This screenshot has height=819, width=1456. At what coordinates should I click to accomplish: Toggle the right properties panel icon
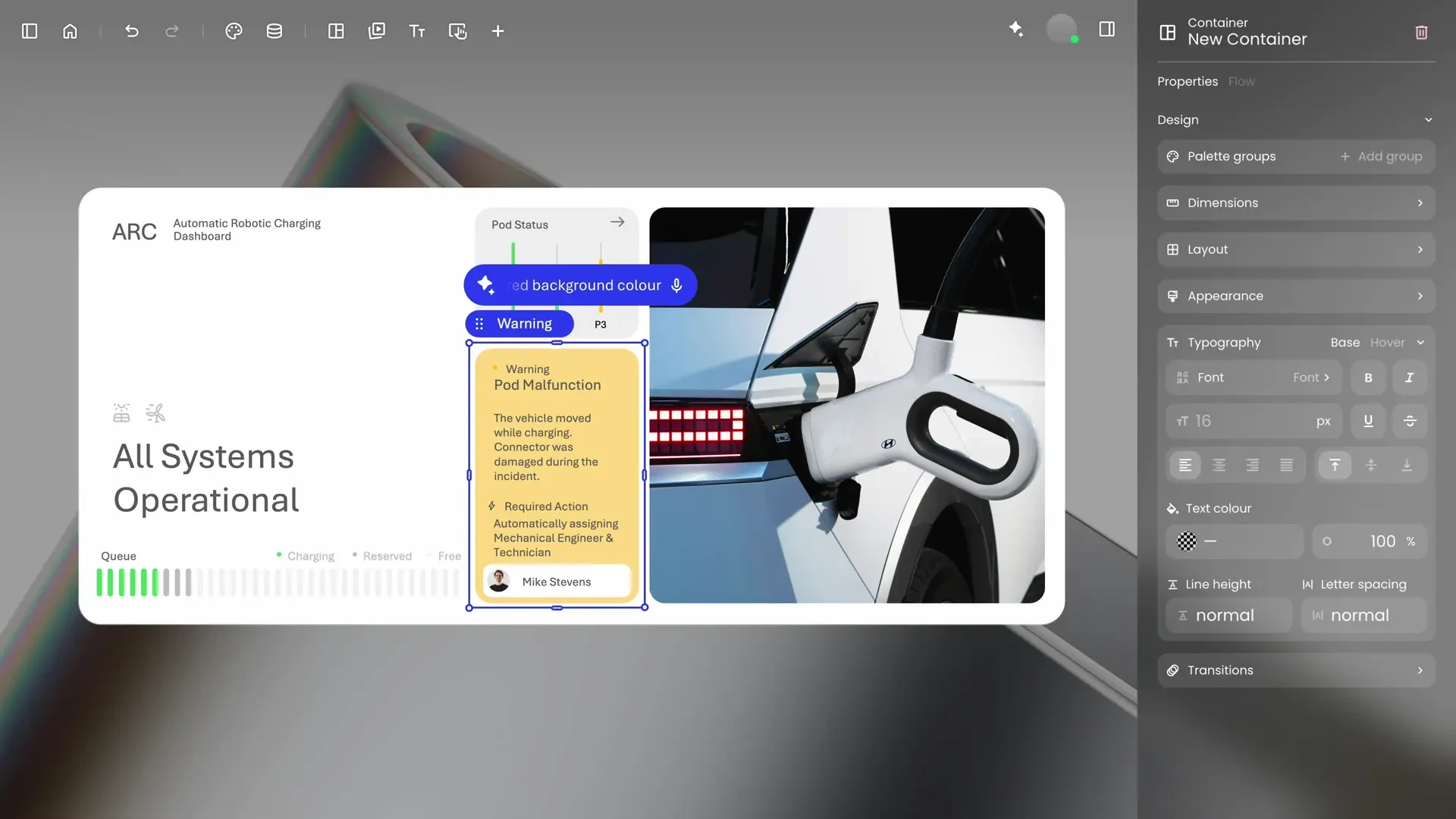[1107, 30]
